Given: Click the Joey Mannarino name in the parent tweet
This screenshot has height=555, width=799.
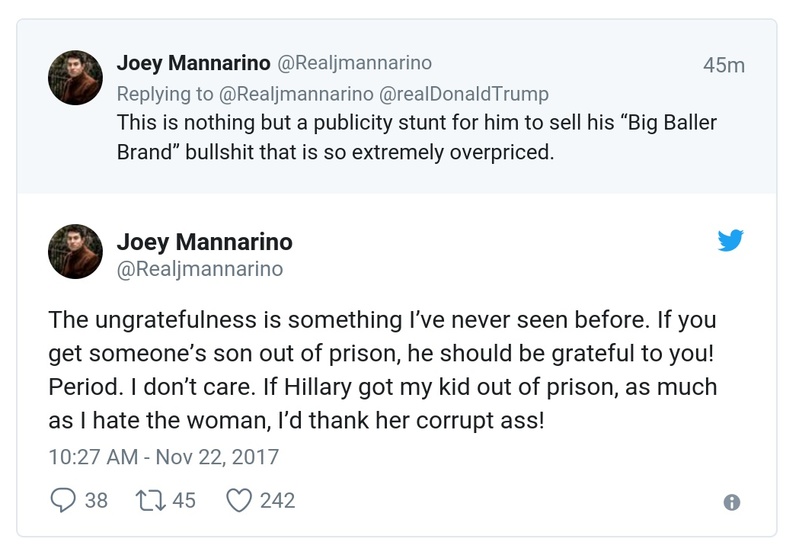Looking at the screenshot, I should tap(193, 63).
